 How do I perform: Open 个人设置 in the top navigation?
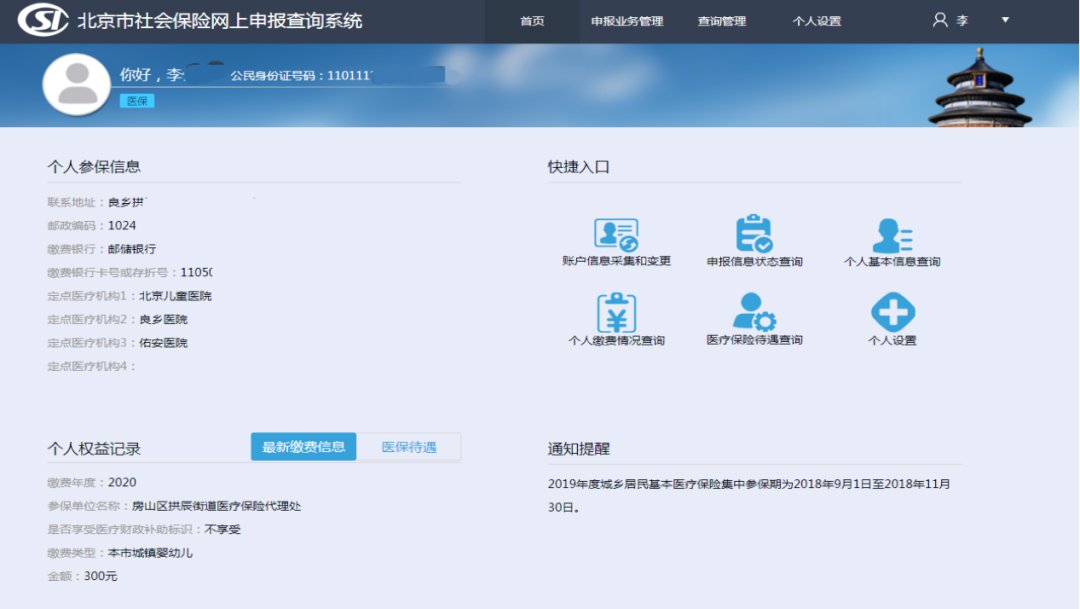(x=816, y=21)
